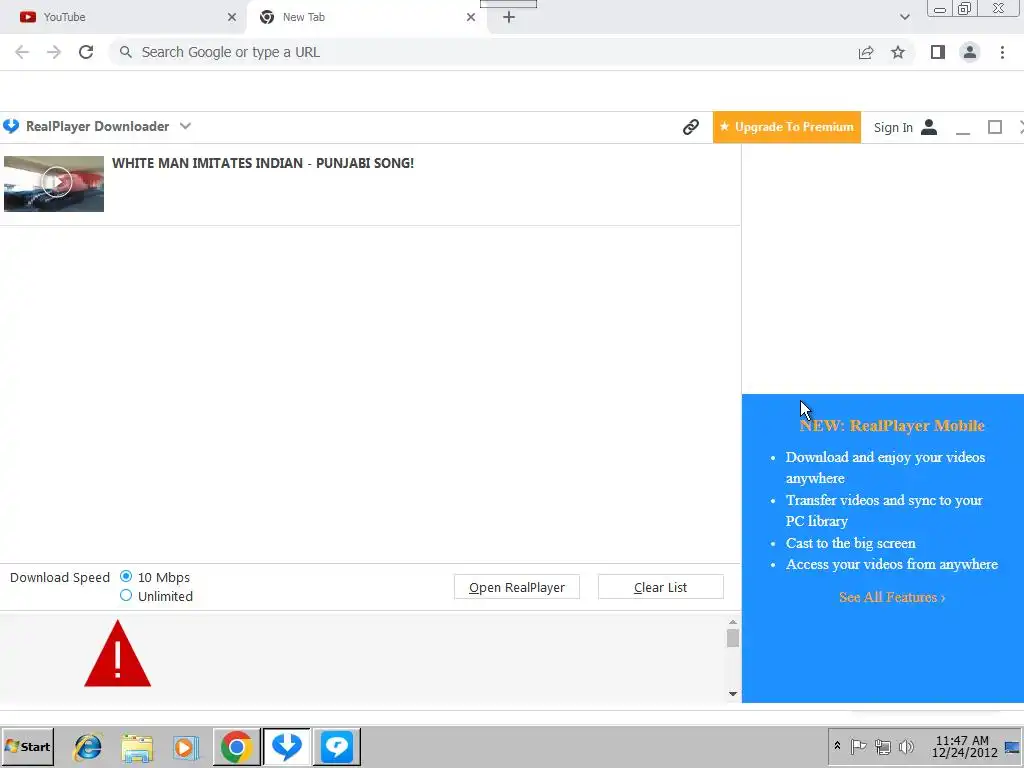The image size is (1024, 768).
Task: Click the browser Forward arrow
Action: (54, 52)
